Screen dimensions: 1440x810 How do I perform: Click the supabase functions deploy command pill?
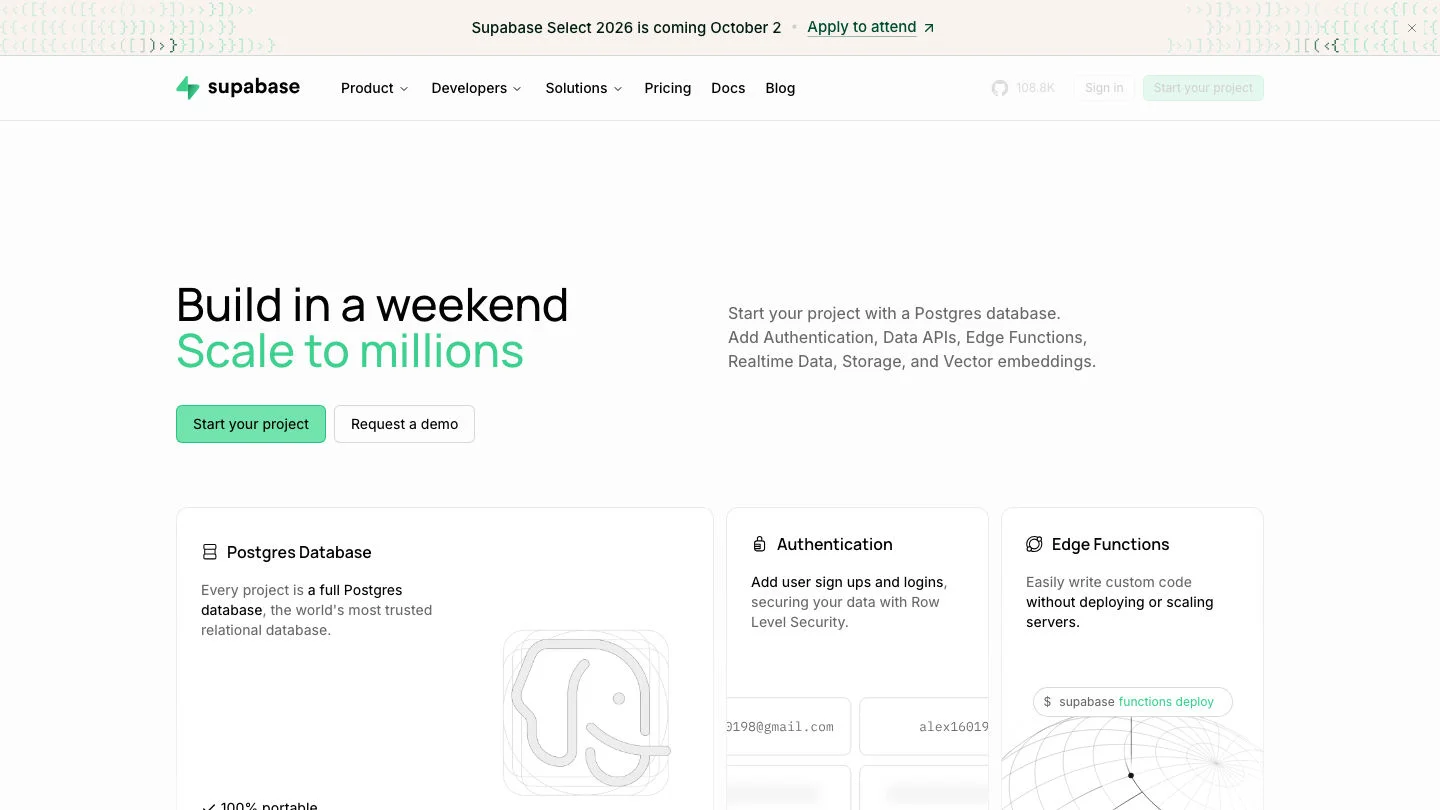pyautogui.click(x=1133, y=702)
